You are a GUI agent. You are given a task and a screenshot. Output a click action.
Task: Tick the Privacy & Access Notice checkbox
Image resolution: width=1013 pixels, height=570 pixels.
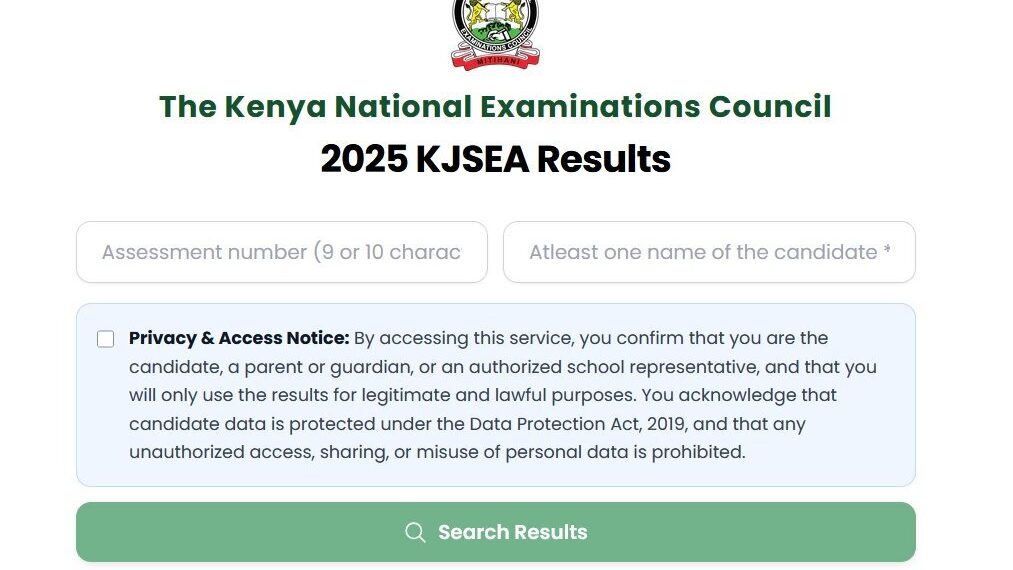point(105,339)
